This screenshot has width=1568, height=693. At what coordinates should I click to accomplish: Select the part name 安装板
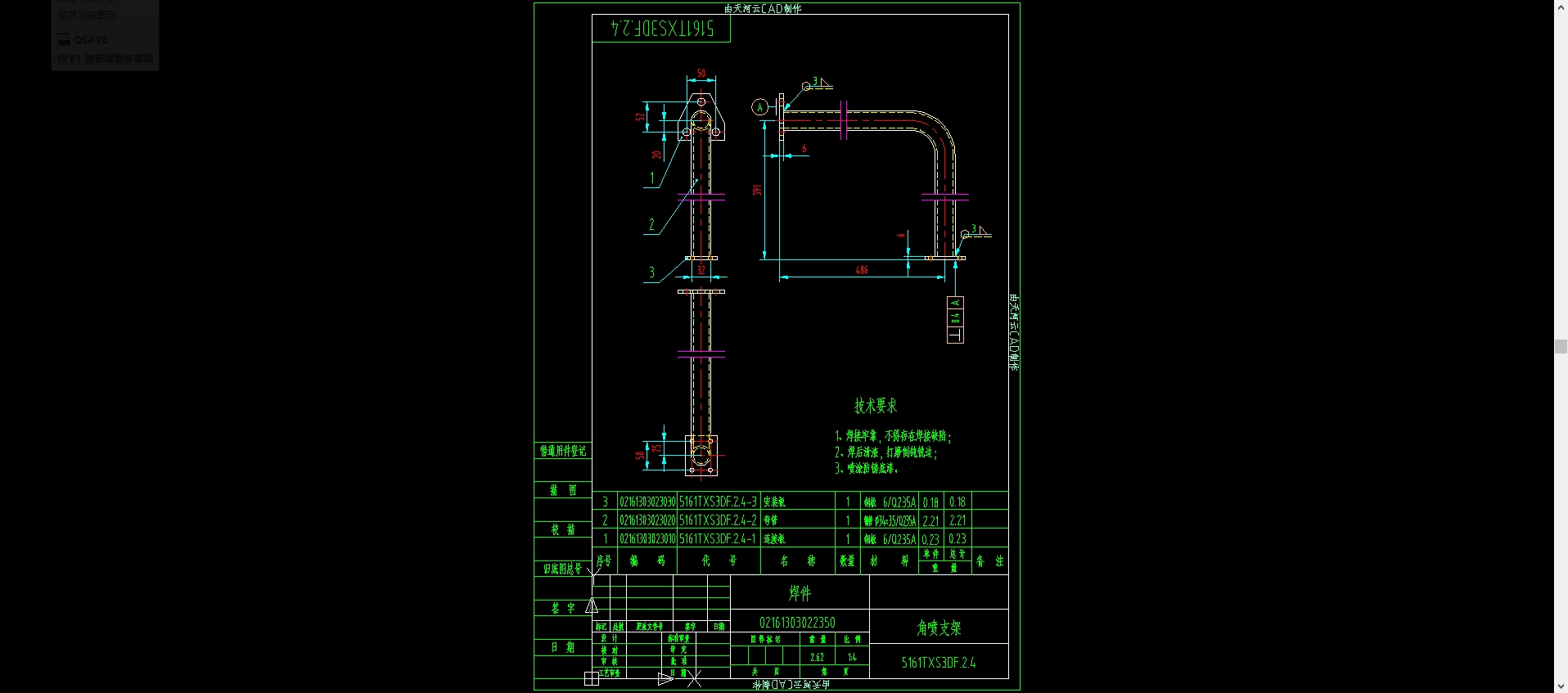coord(774,502)
